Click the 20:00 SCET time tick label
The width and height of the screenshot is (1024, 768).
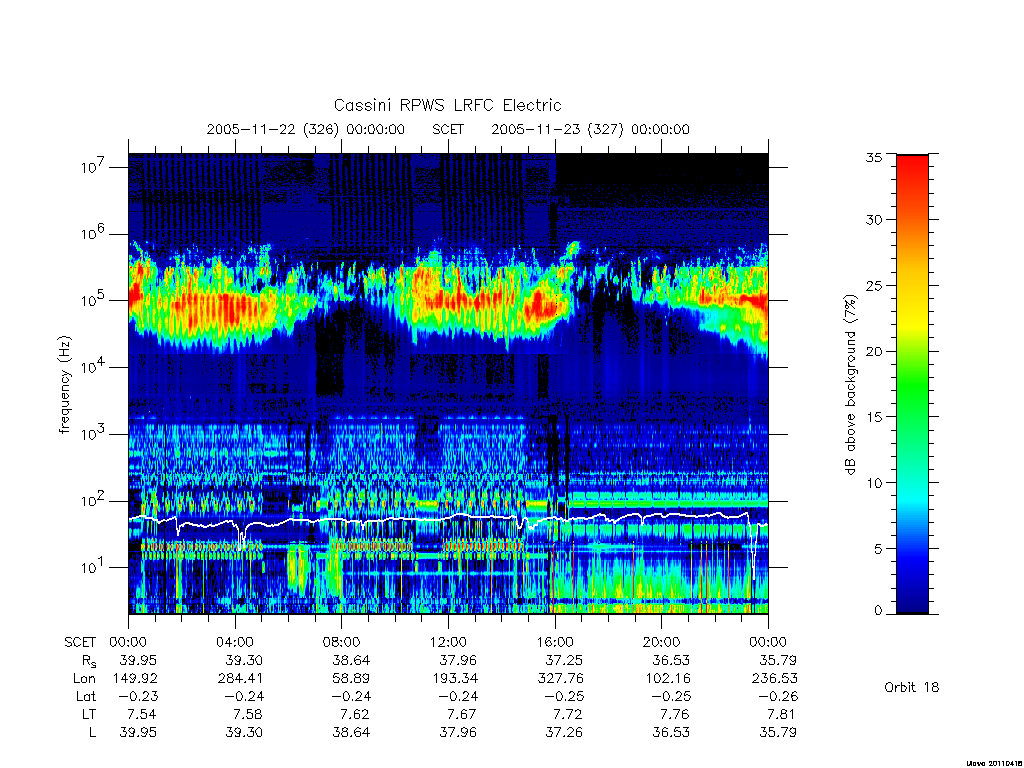662,642
